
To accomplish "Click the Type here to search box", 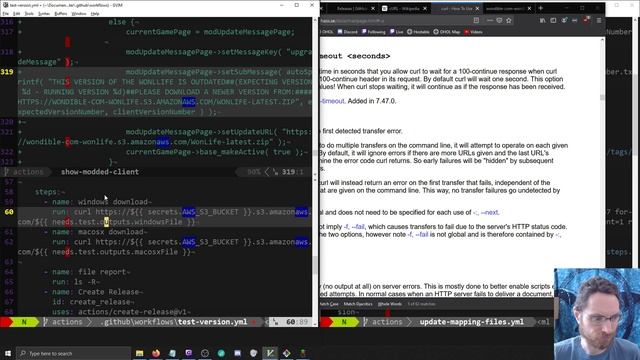I will 73,353.
